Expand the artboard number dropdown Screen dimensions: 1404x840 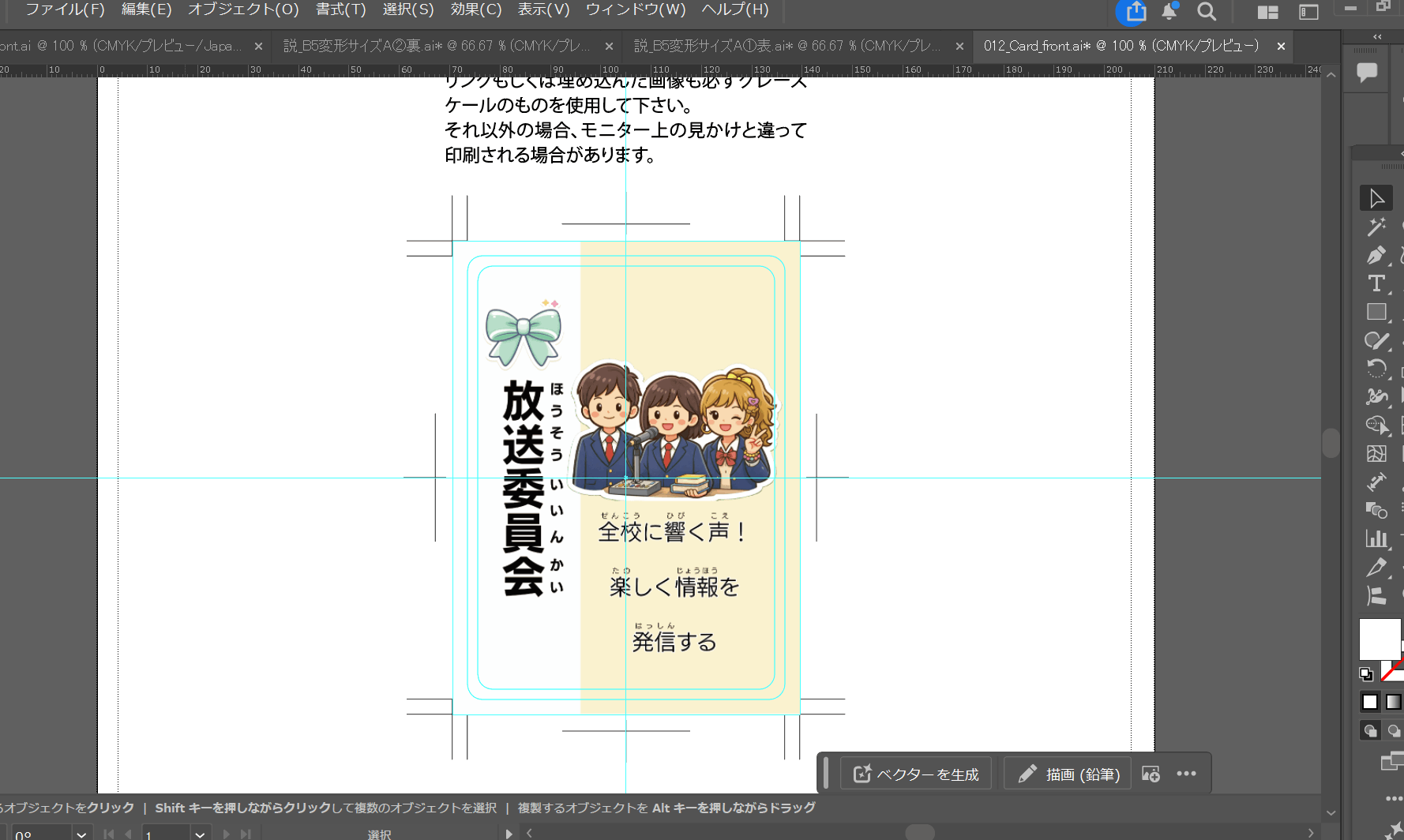click(x=201, y=834)
